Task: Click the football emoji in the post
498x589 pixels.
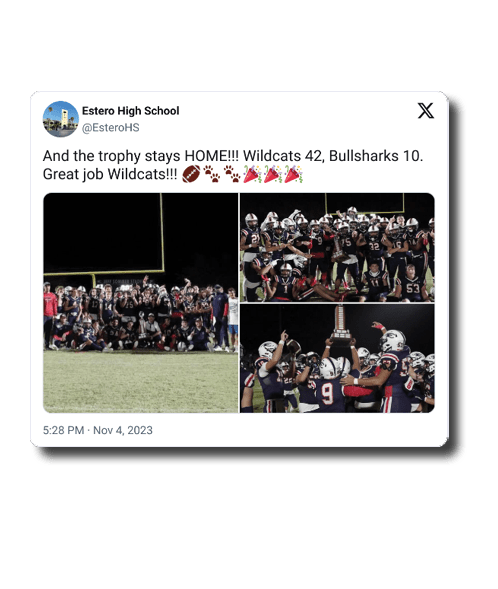Action: (191, 174)
